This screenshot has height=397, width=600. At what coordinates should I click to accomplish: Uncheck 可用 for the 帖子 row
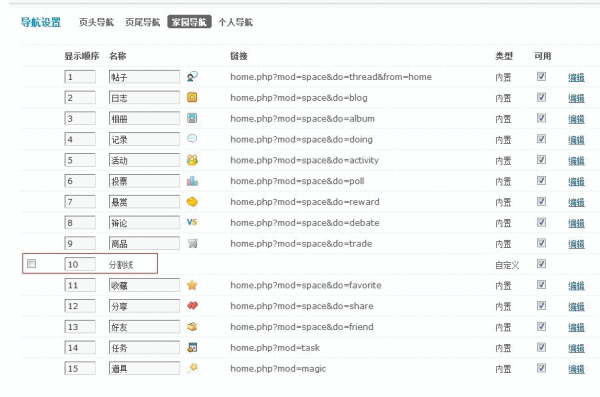pyautogui.click(x=541, y=76)
